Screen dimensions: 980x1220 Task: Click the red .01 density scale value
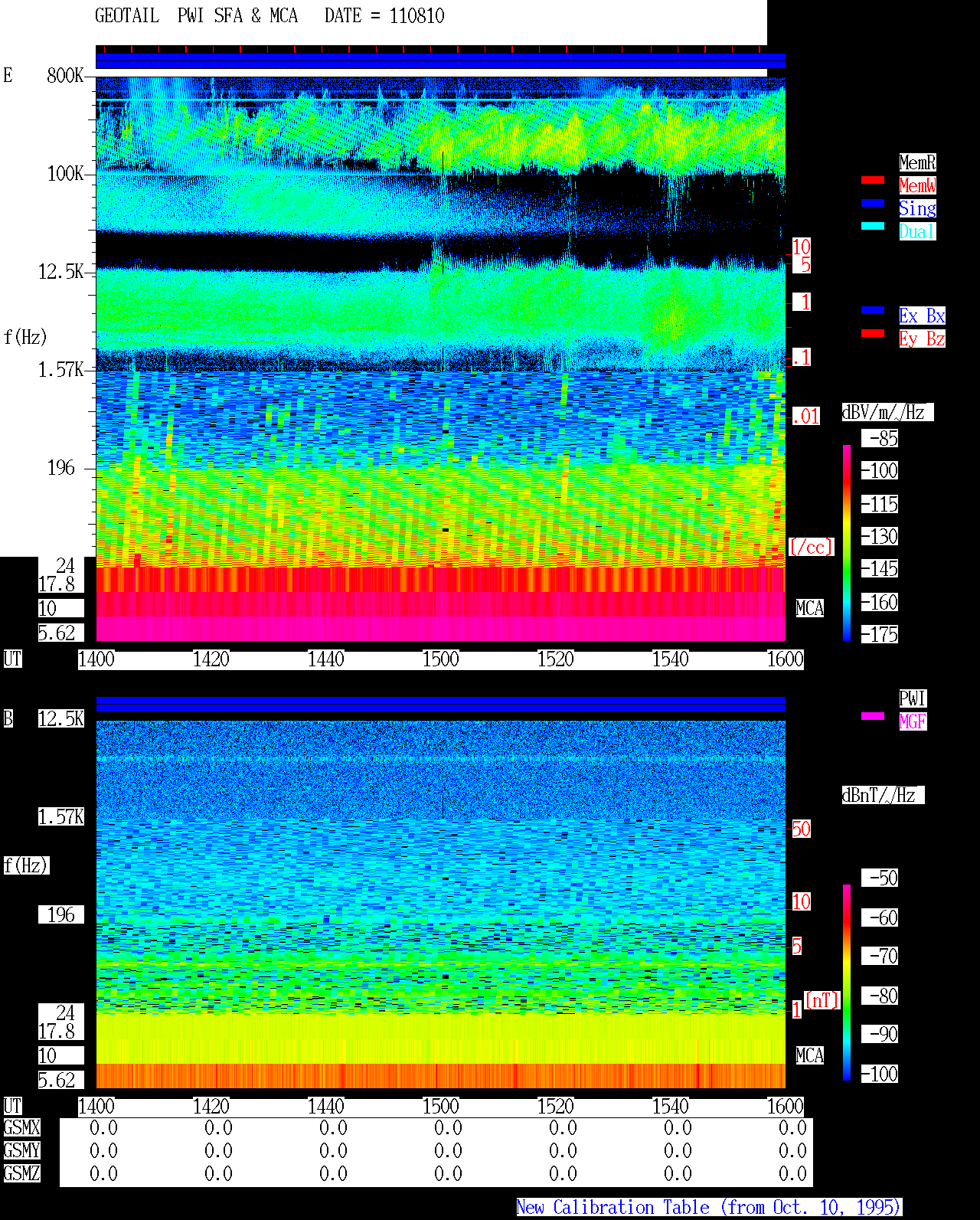(806, 417)
